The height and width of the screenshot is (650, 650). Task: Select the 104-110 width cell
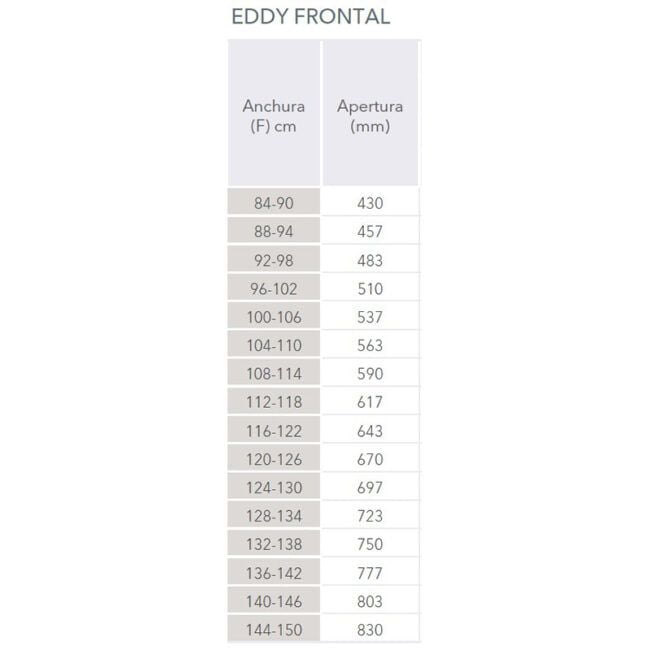tap(274, 344)
